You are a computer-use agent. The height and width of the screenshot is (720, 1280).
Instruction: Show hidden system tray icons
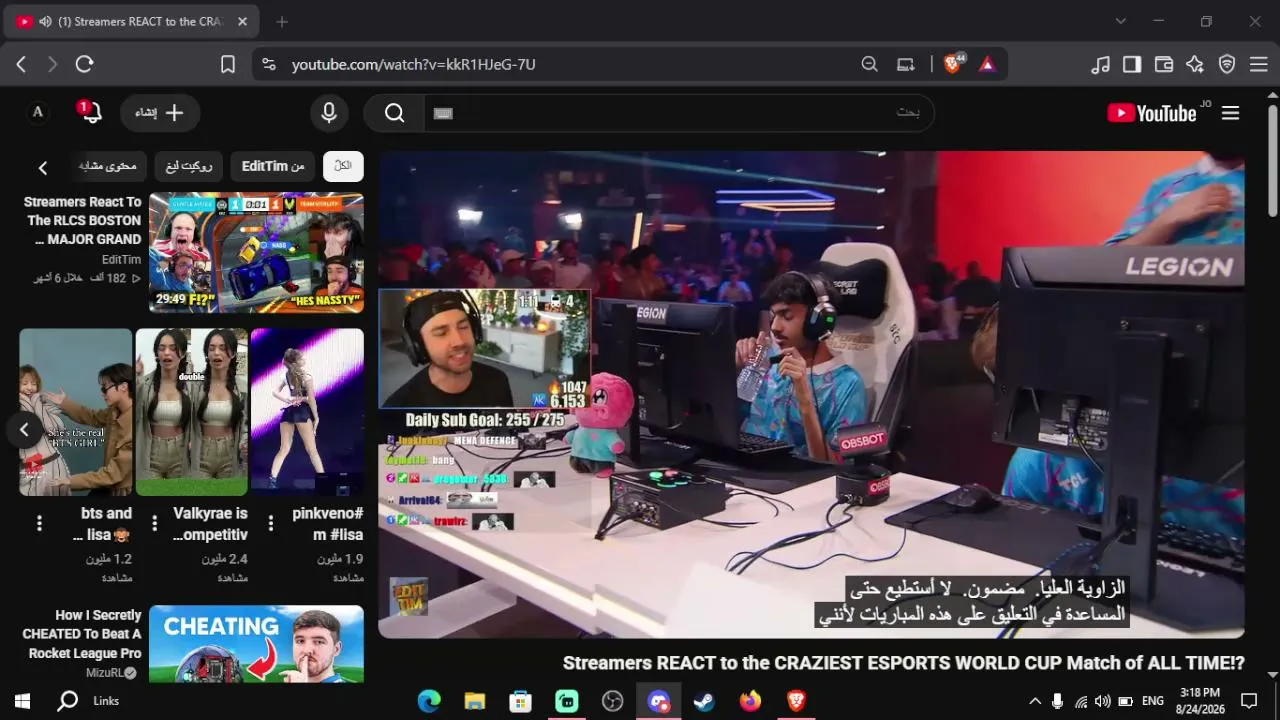pos(1035,701)
